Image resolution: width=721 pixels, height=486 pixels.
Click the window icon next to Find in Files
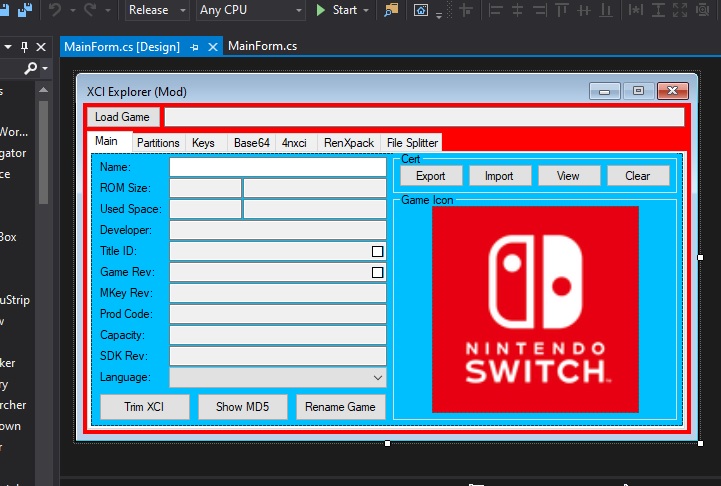(x=421, y=10)
